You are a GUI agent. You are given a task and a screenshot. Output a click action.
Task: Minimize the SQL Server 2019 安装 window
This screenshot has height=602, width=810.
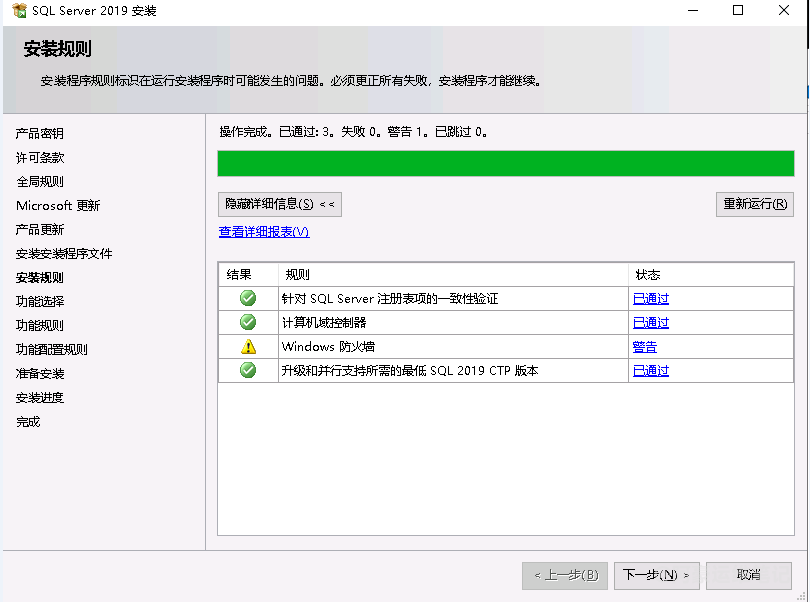click(693, 10)
